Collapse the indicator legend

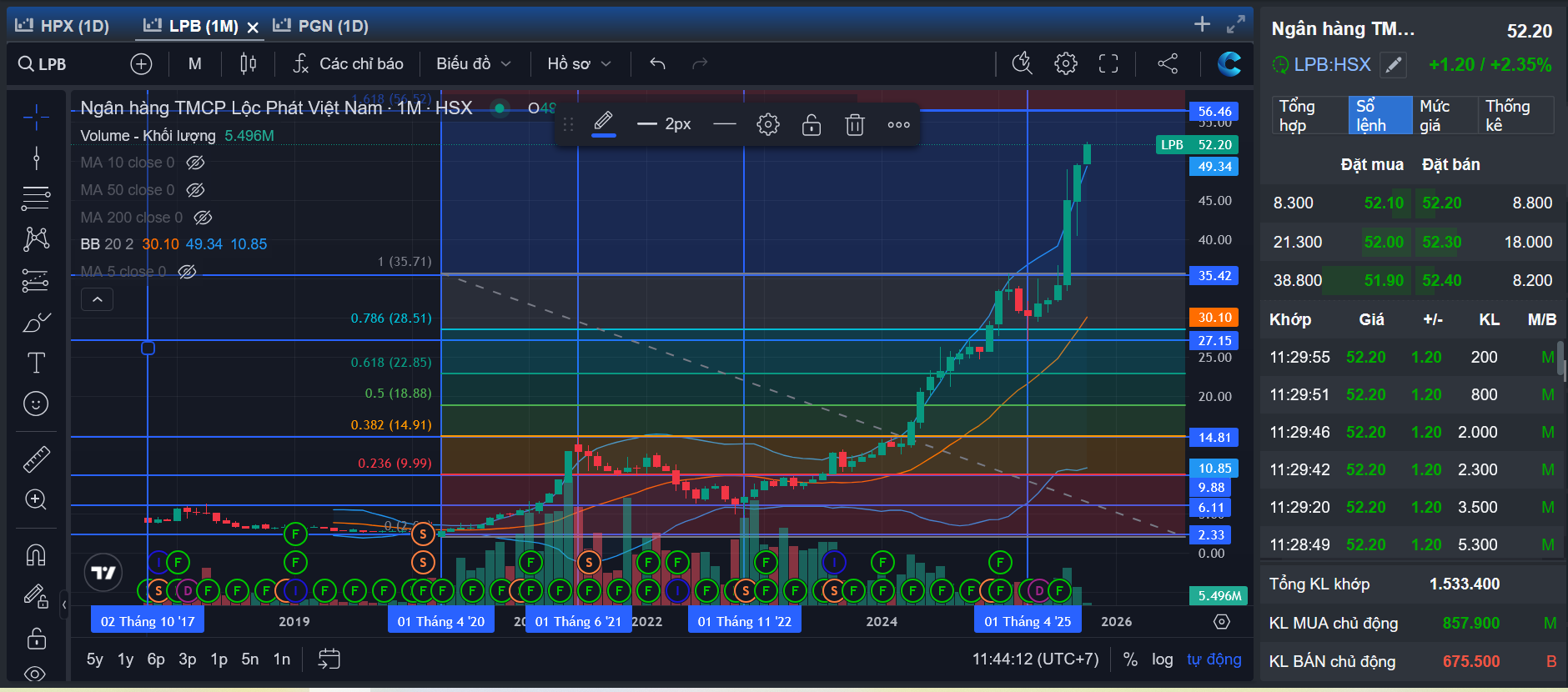97,299
